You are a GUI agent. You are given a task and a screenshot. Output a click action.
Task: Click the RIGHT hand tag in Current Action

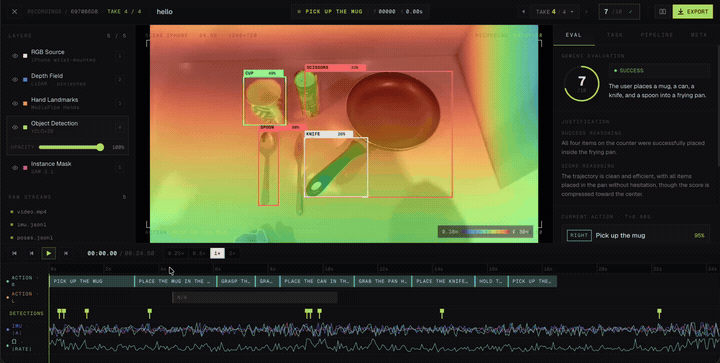pos(579,235)
